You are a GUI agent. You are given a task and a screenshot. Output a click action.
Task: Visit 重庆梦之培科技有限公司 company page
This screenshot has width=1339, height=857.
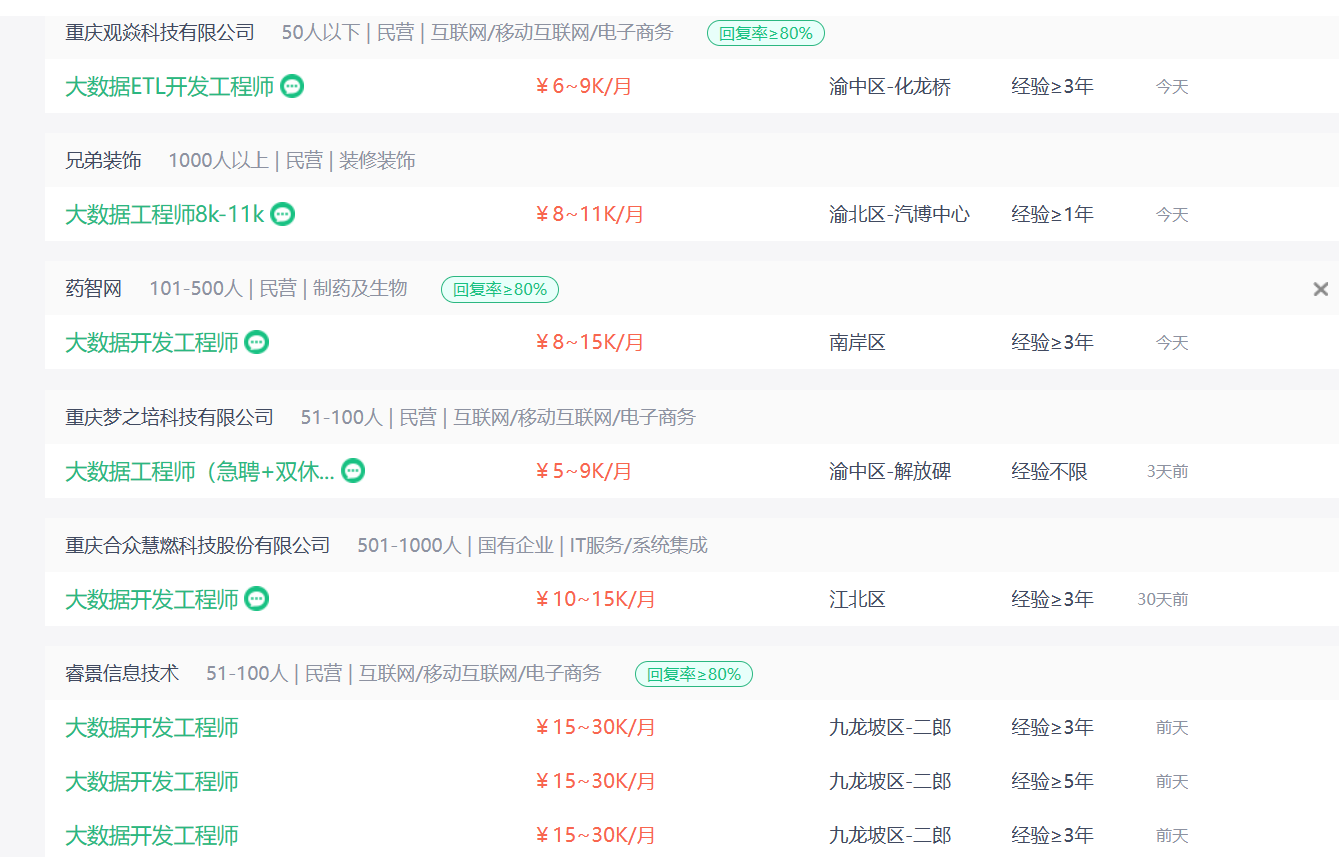(169, 417)
